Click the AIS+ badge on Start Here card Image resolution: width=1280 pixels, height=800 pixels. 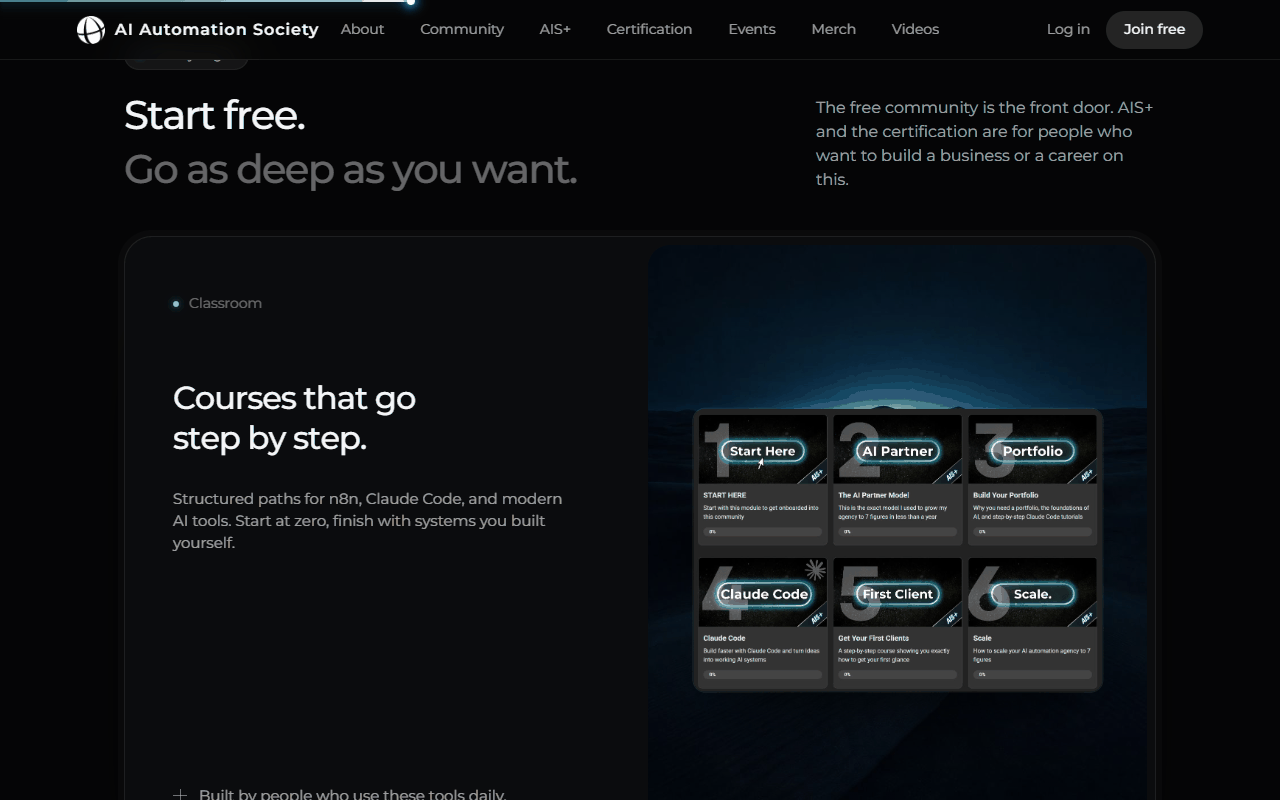(x=818, y=475)
